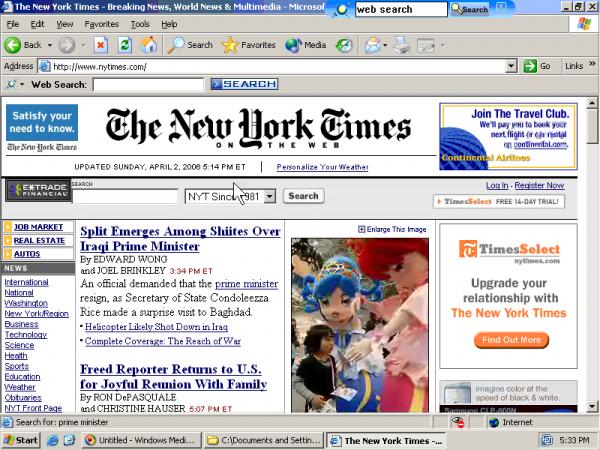The image size is (600, 450).
Task: Open Personalize Your Weather link
Action: (322, 167)
